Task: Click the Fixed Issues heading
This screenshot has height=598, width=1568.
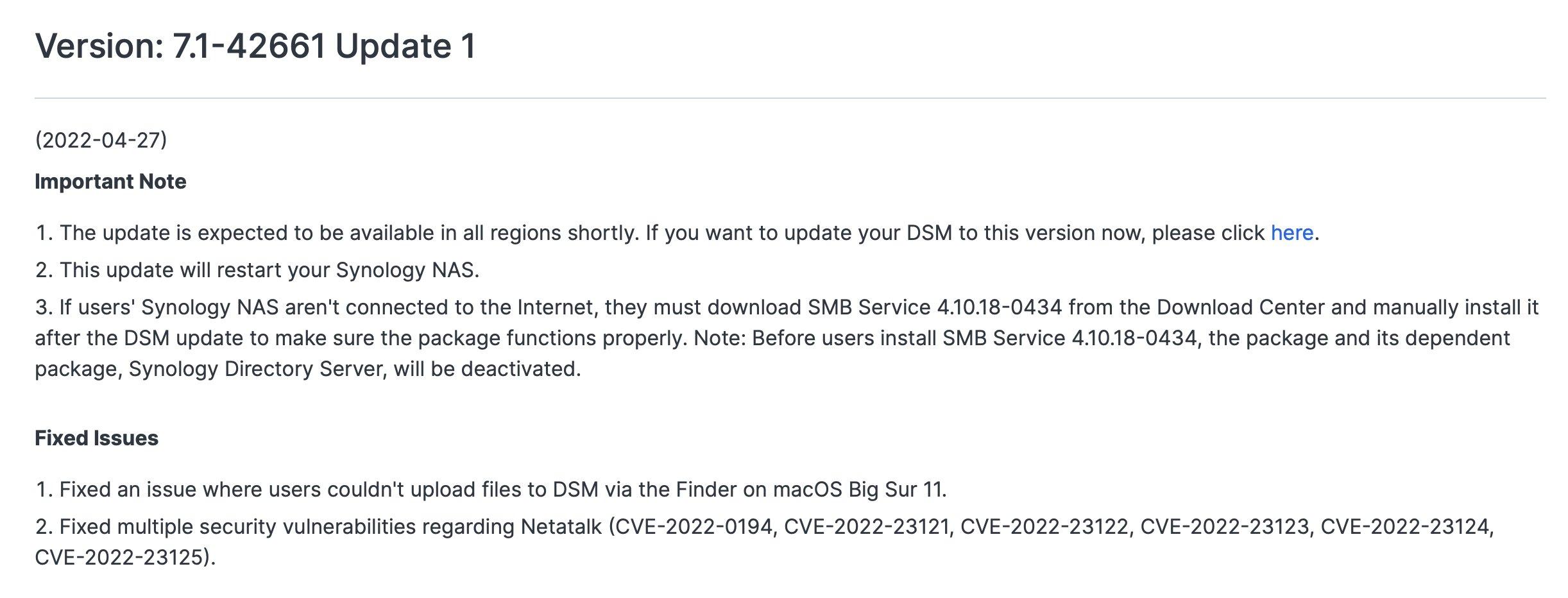Action: coord(96,438)
